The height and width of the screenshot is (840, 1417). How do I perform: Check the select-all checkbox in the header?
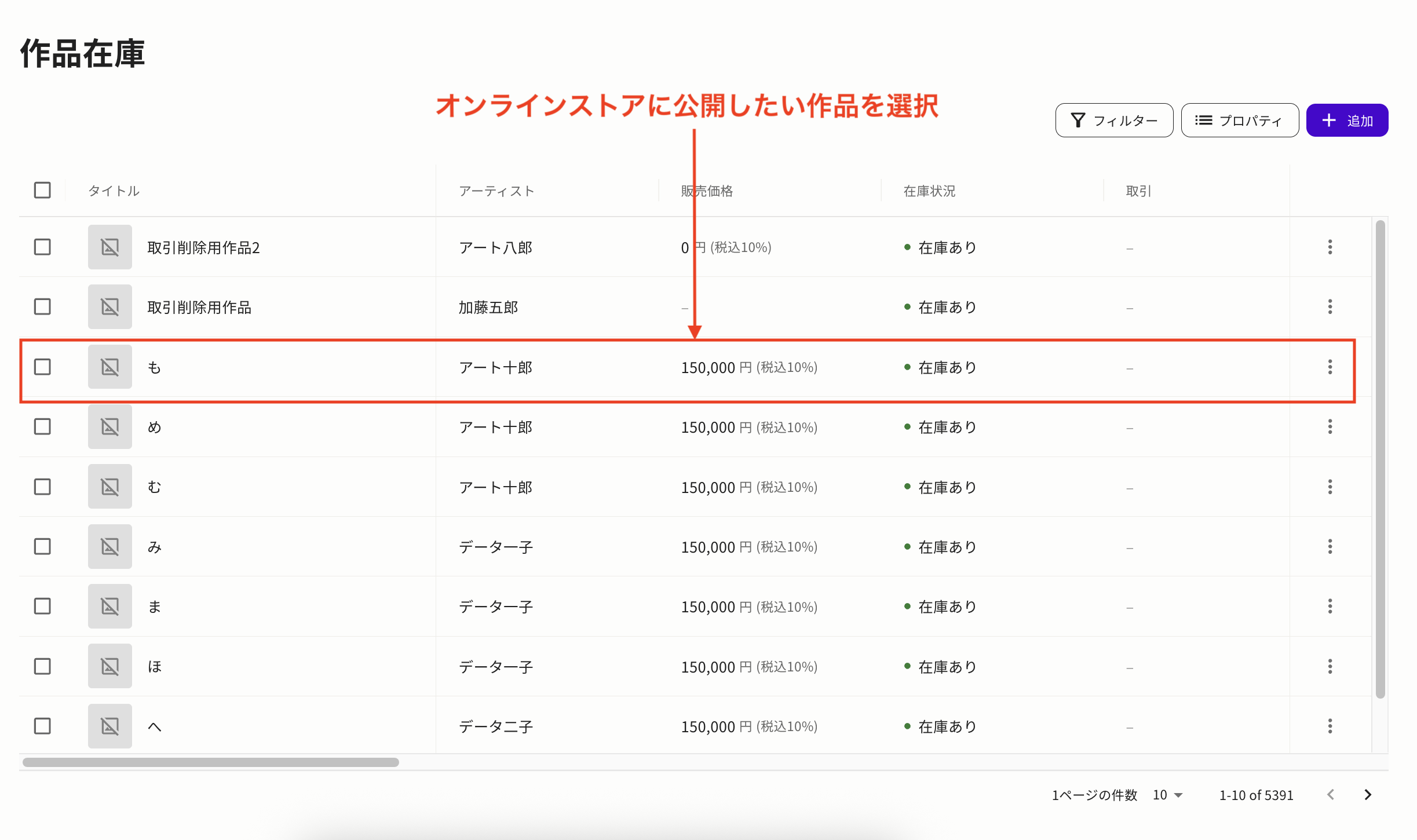coord(42,189)
